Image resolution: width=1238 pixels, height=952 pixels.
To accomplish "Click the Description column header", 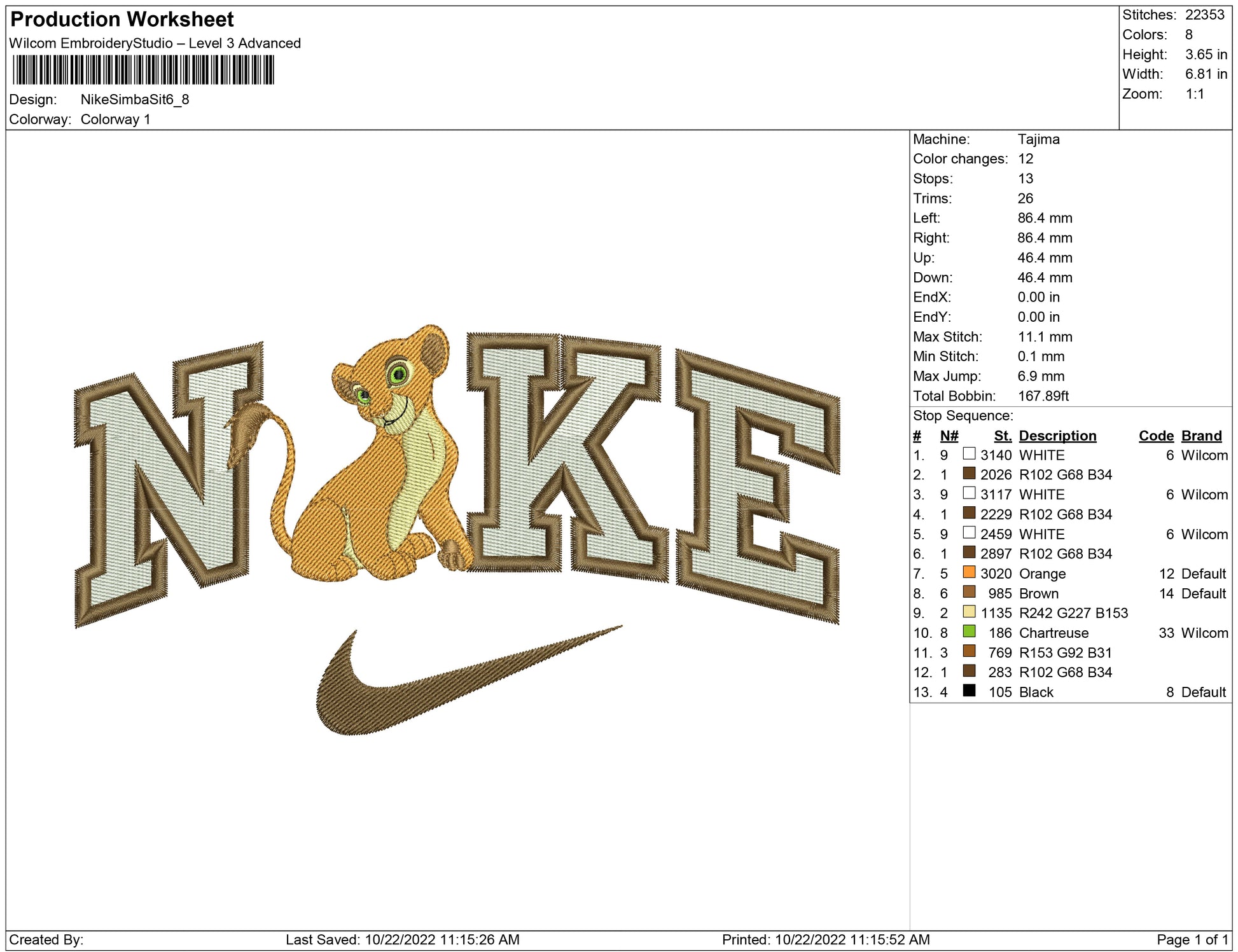I will (1057, 436).
